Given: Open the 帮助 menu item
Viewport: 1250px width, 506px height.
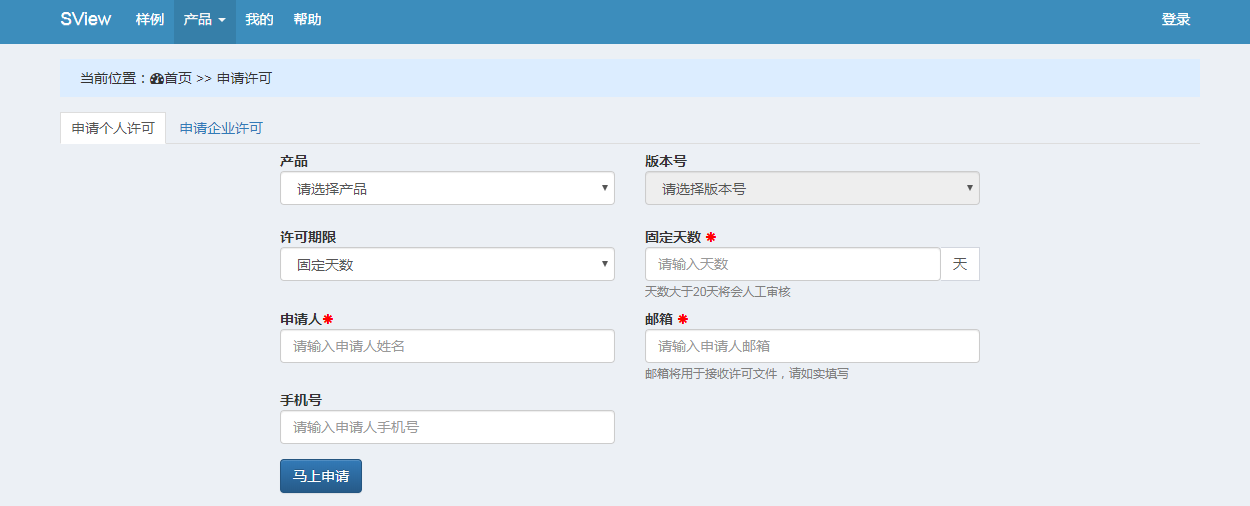Looking at the screenshot, I should (308, 20).
